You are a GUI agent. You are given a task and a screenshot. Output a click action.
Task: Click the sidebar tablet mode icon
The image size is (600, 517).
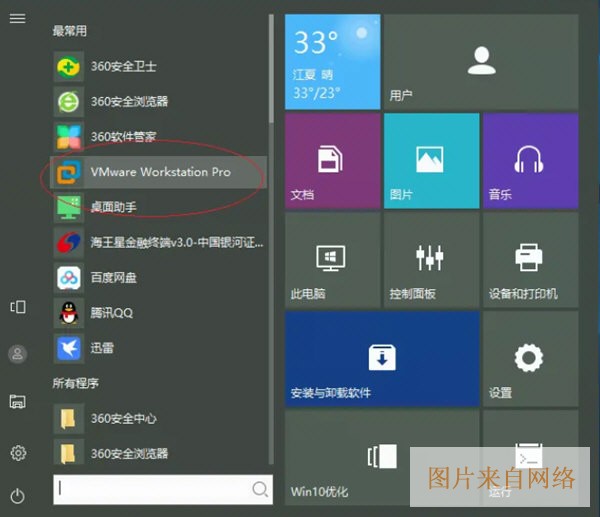point(18,307)
